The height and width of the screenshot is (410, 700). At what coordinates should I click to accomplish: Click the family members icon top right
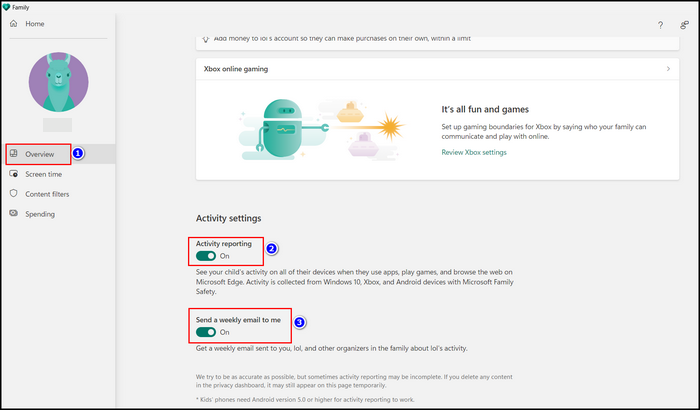pyautogui.click(x=684, y=25)
